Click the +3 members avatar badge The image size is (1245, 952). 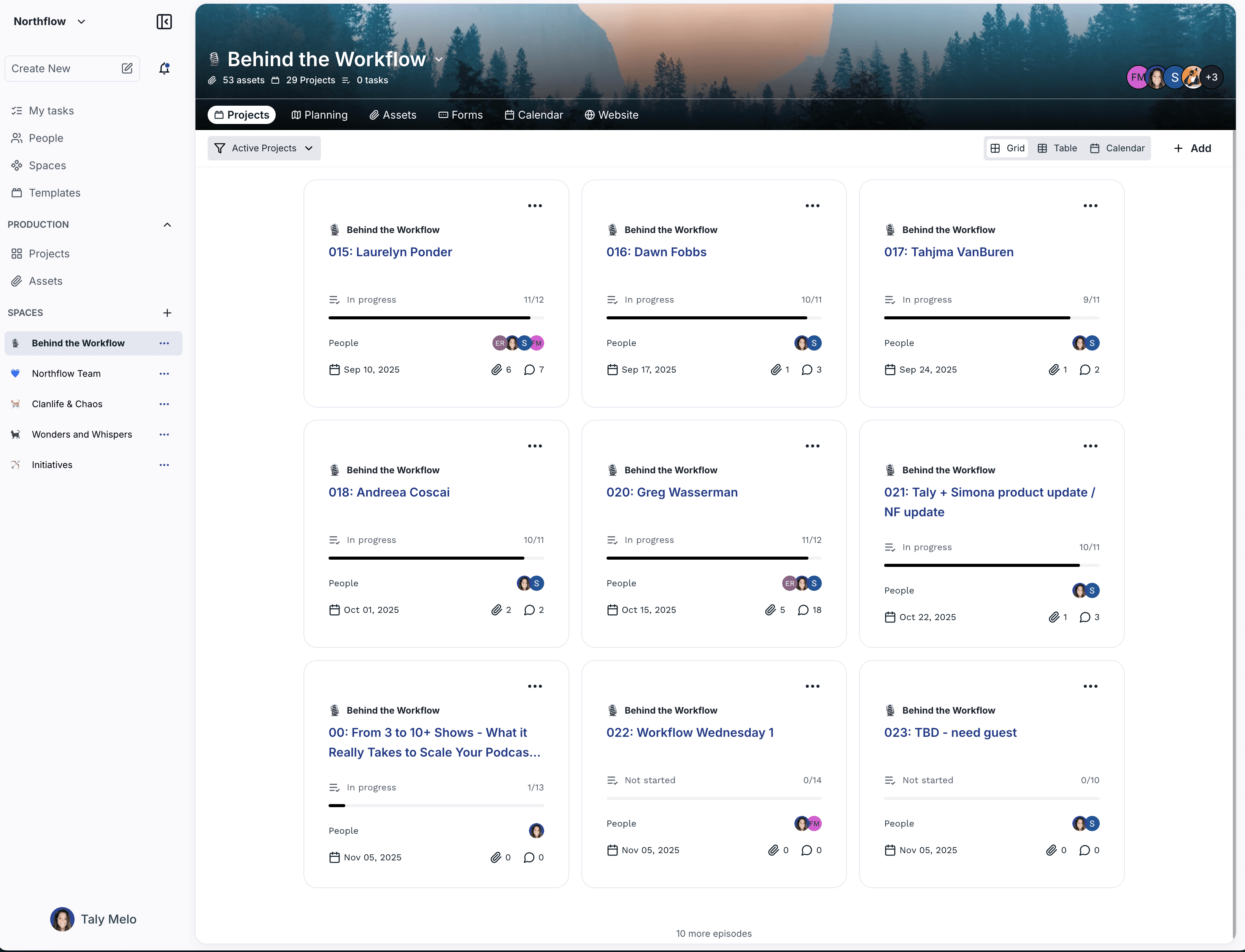coord(1212,77)
